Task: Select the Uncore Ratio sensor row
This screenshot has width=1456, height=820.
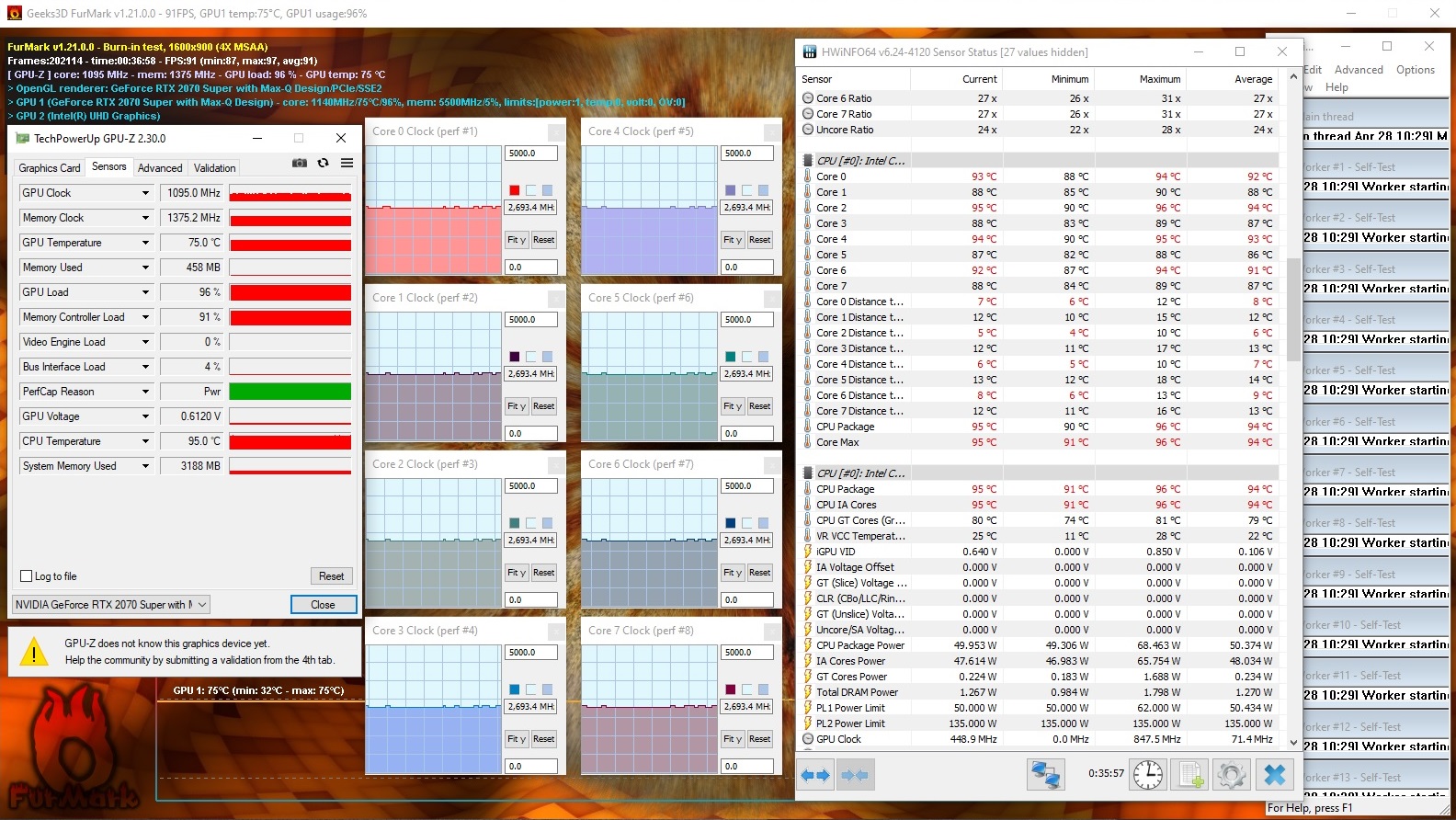Action: (1039, 130)
